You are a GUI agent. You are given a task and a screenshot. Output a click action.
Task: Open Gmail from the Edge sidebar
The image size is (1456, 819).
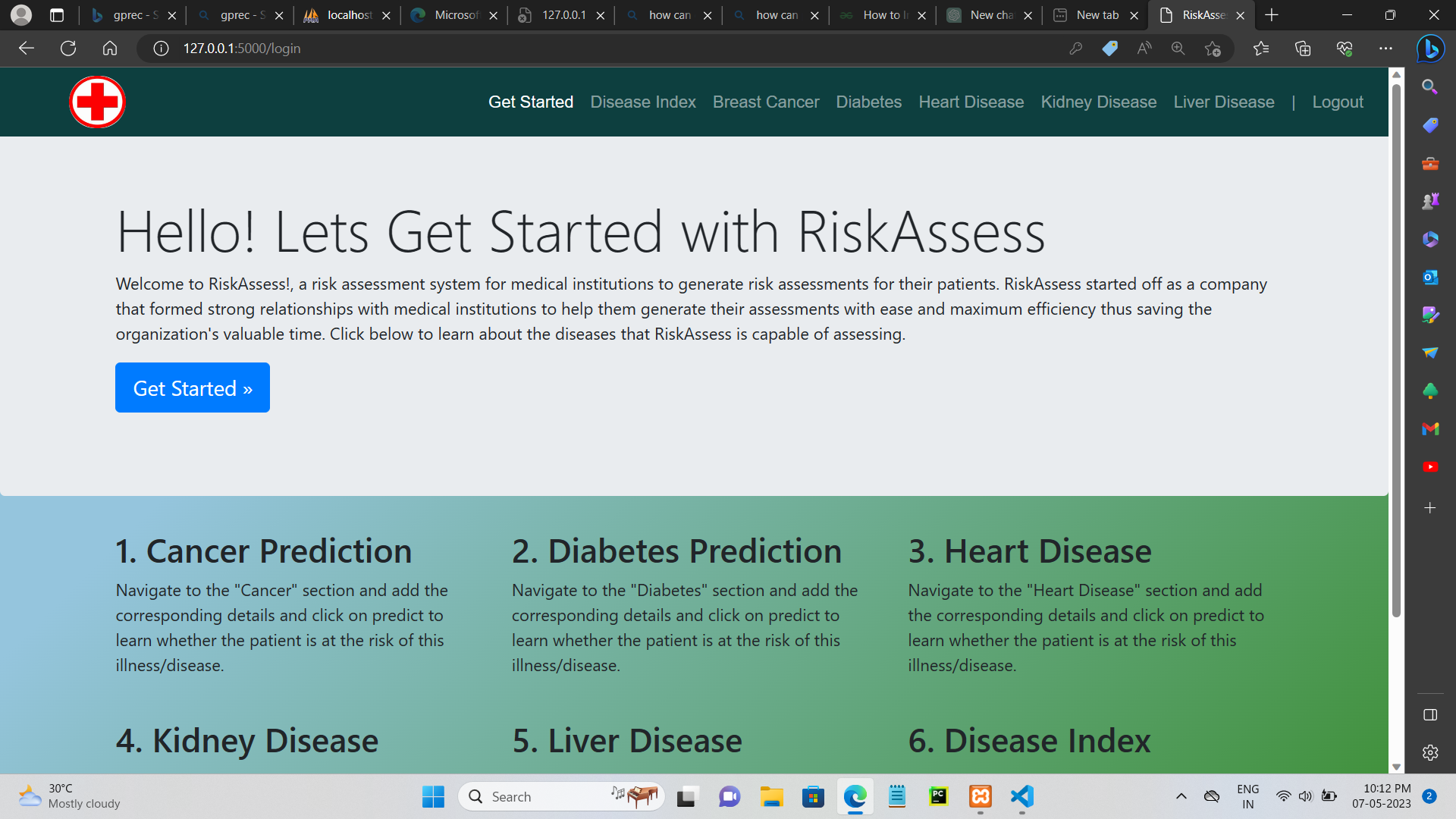click(1430, 429)
